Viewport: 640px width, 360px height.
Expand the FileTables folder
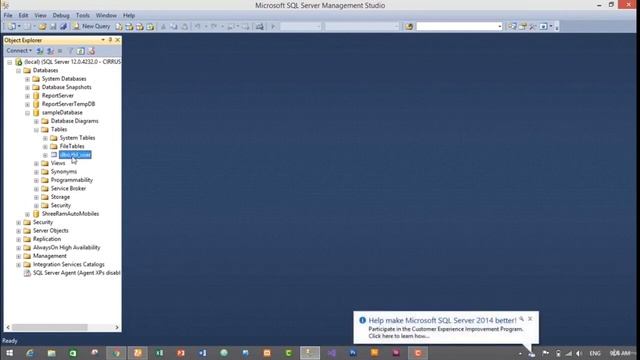[x=45, y=147]
